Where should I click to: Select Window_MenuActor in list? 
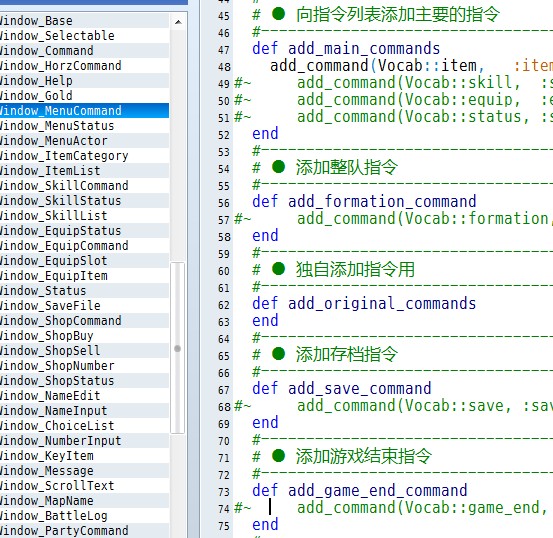(84, 141)
